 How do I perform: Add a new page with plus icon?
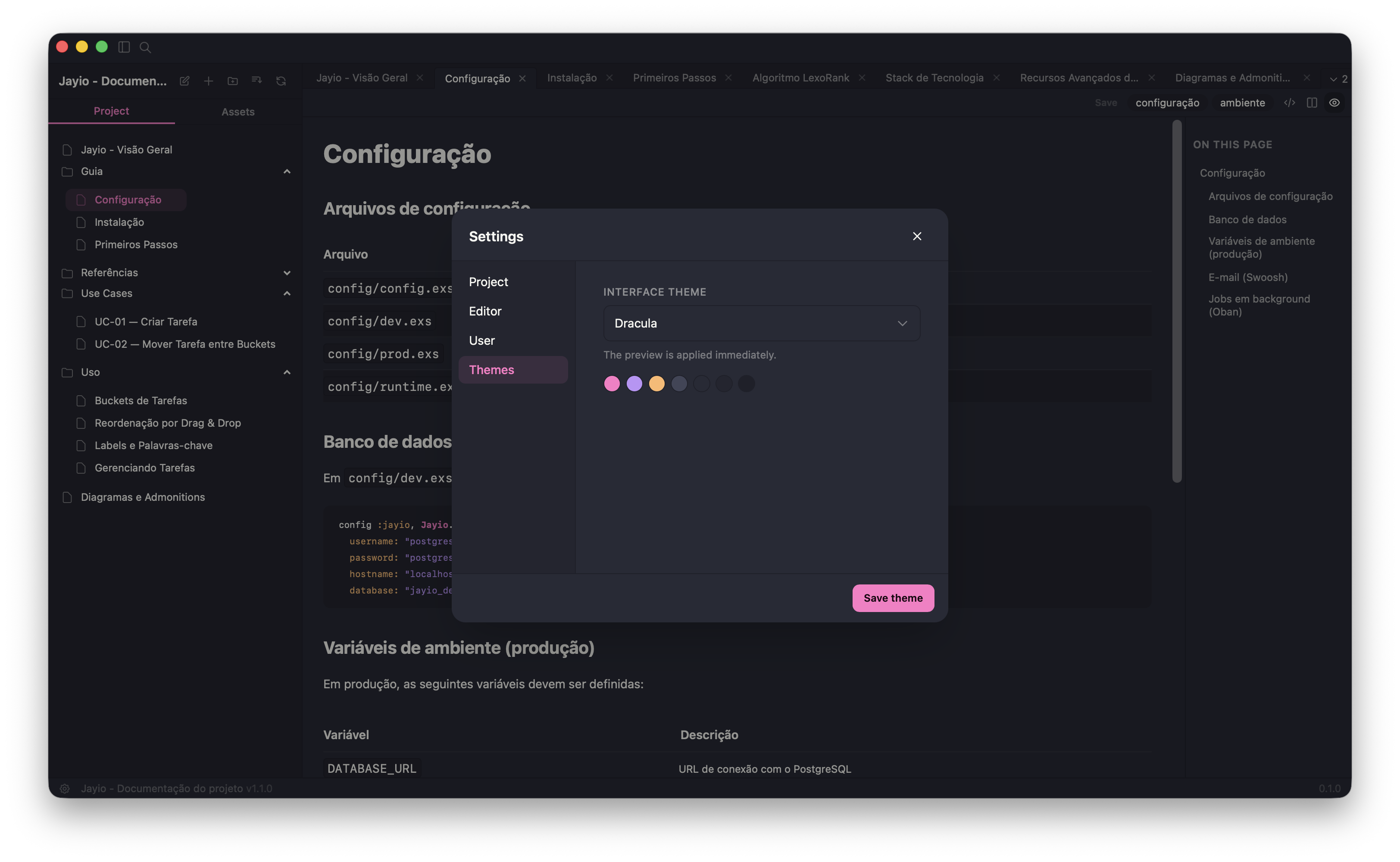tap(209, 81)
